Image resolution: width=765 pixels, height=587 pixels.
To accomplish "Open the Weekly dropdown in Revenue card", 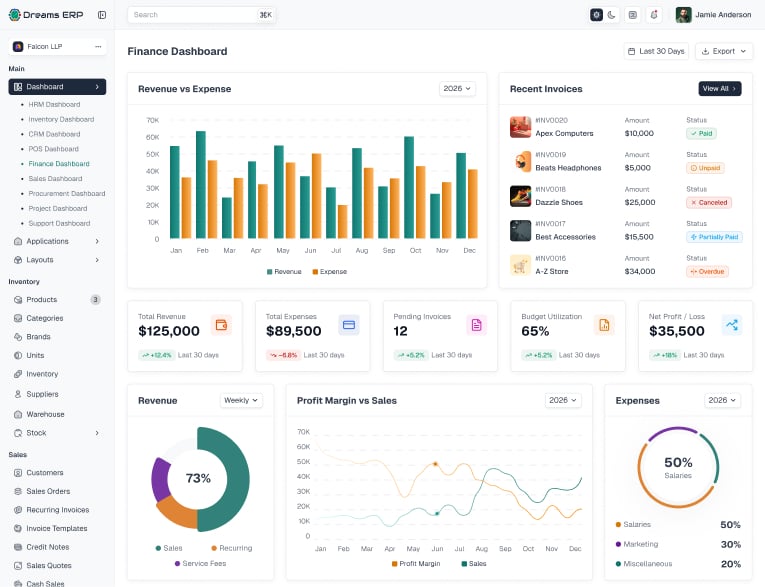I will (x=241, y=400).
